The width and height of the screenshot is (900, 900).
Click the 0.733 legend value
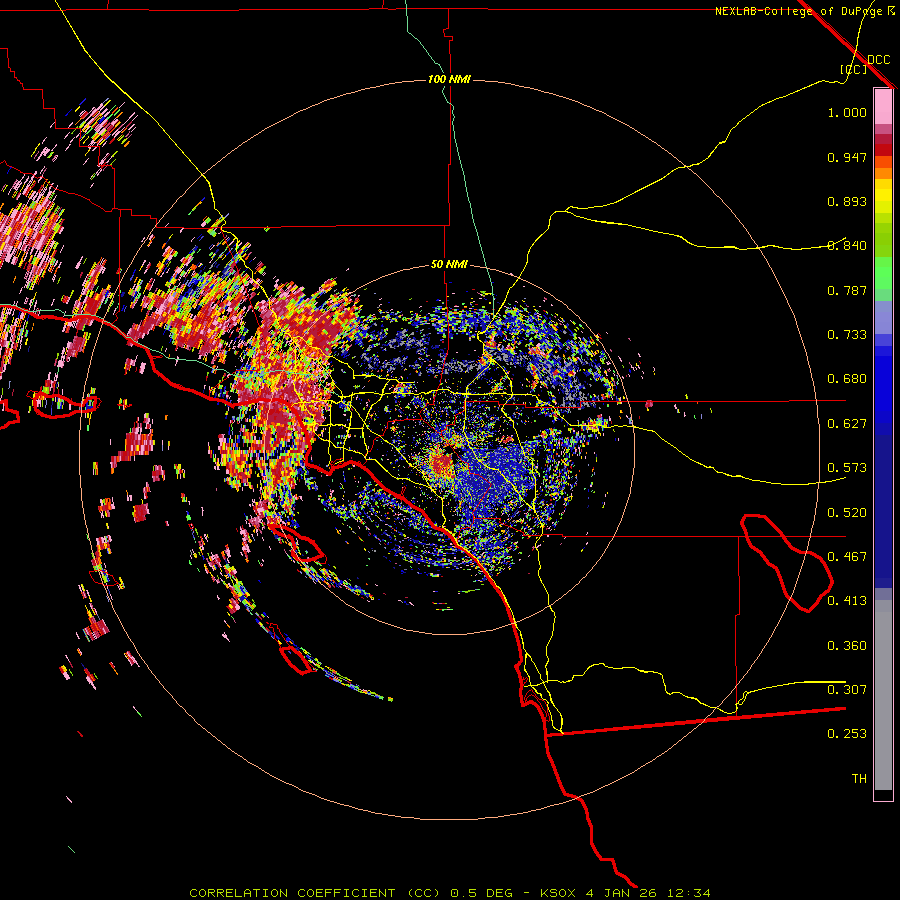(x=847, y=335)
